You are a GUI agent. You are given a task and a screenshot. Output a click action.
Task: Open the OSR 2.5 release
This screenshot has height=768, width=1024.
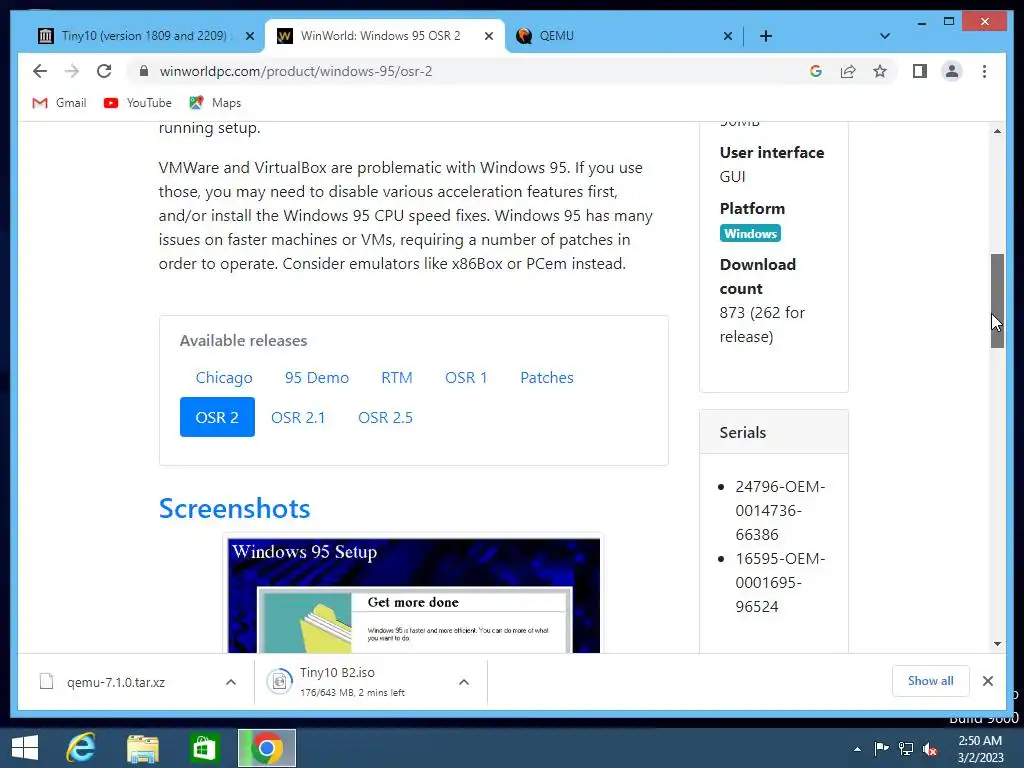coord(385,417)
